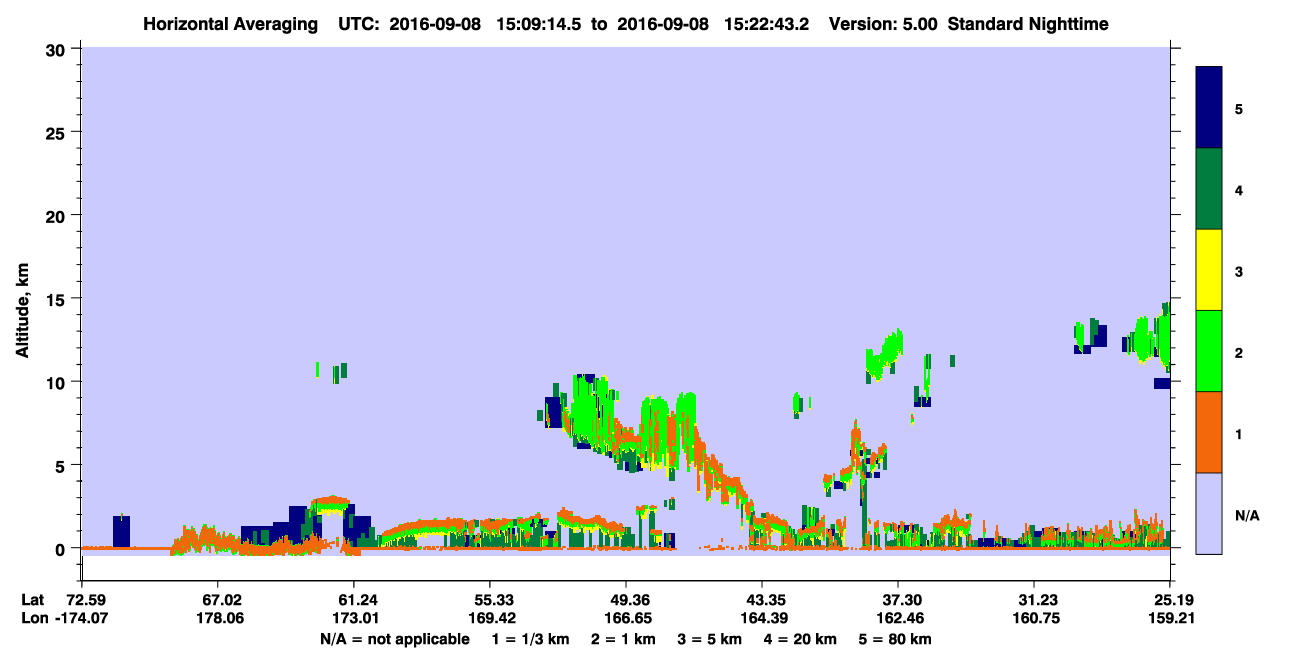Click longitude value 160.75

tap(1034, 618)
